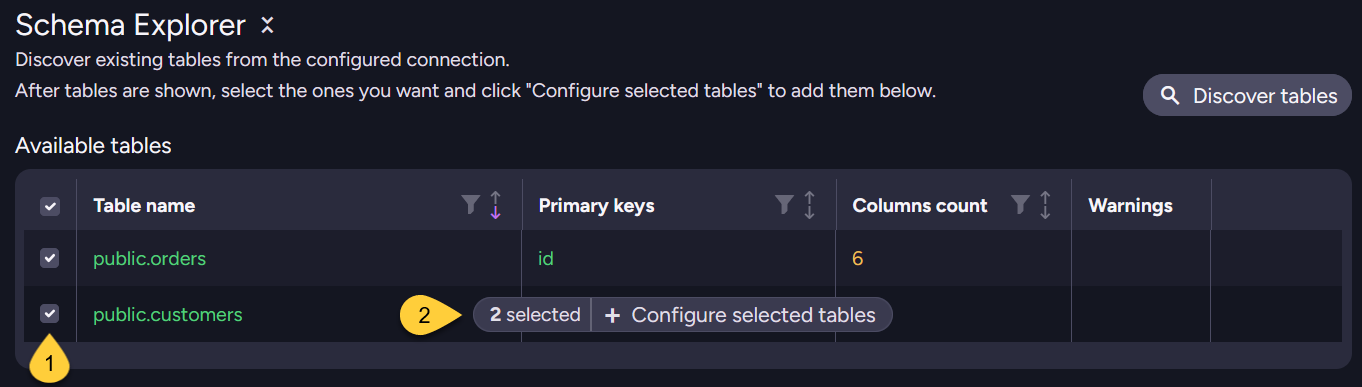Select the id primary key cell for orders

coord(546,258)
